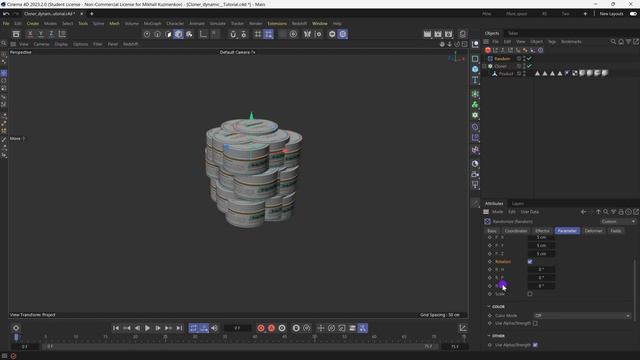Screen dimensions: 640x360
Task: Toggle visibility dots for Product object
Action: click(x=524, y=73)
